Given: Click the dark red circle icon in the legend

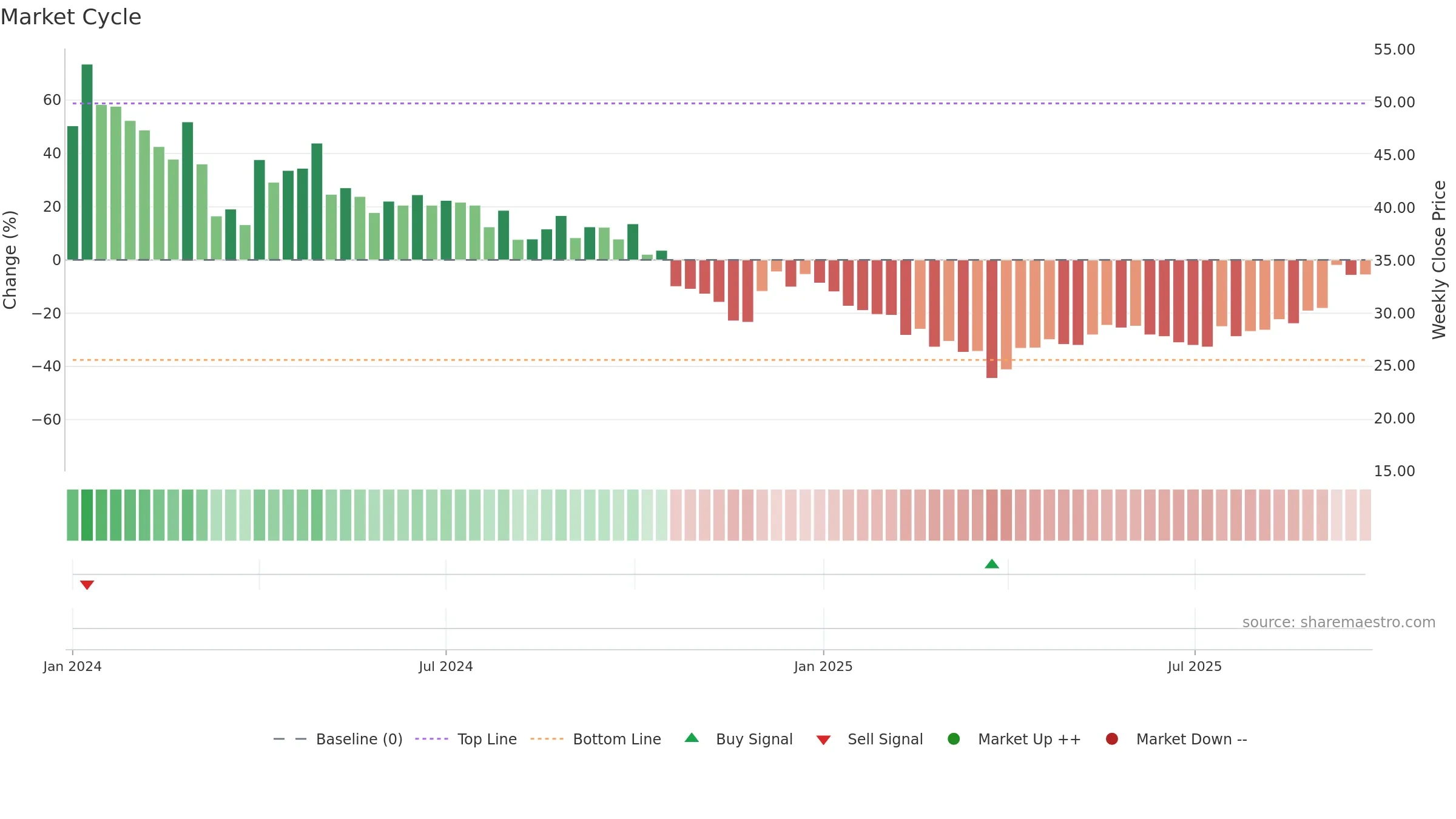Looking at the screenshot, I should point(1112,739).
